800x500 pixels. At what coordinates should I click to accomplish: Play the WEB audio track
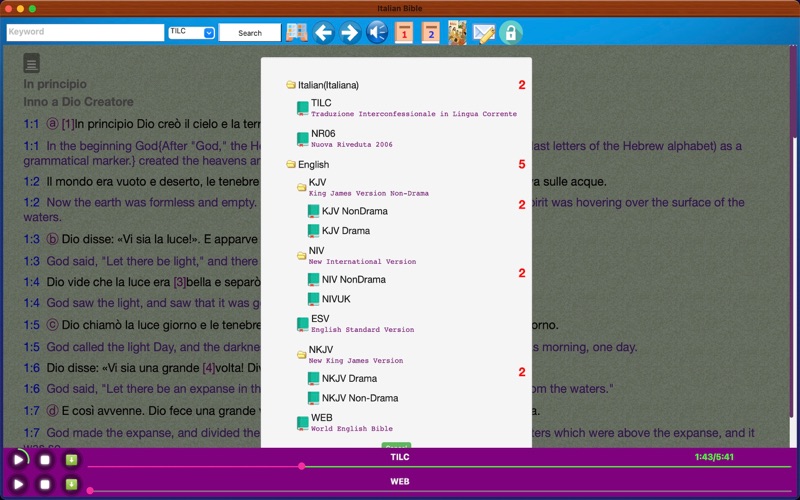click(x=18, y=484)
